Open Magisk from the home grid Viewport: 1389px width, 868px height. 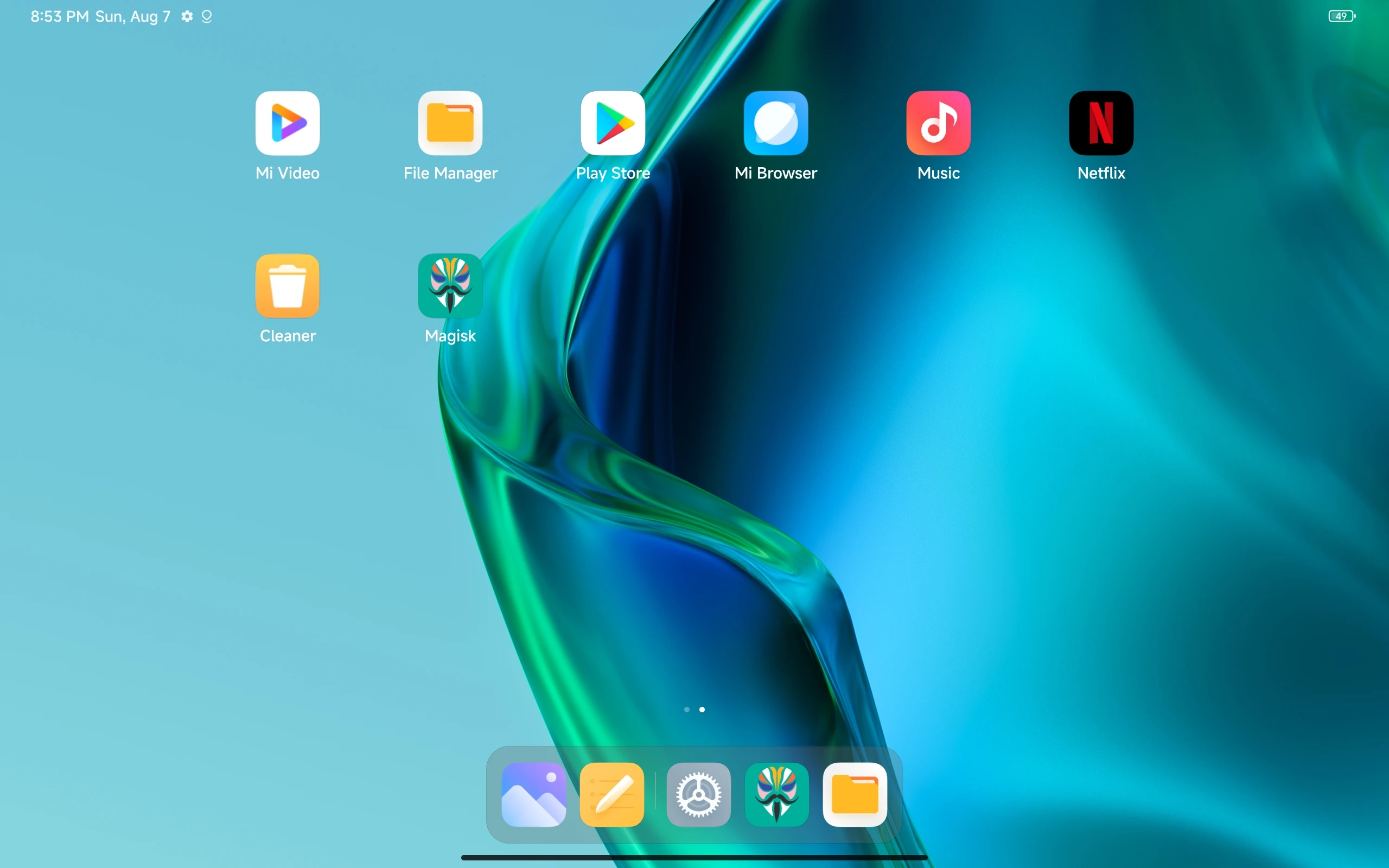tap(450, 286)
